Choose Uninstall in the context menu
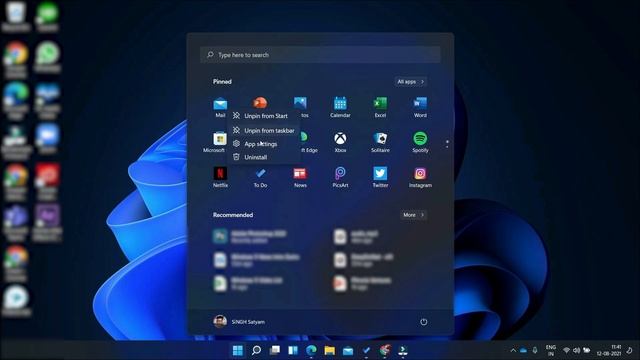 point(264,157)
